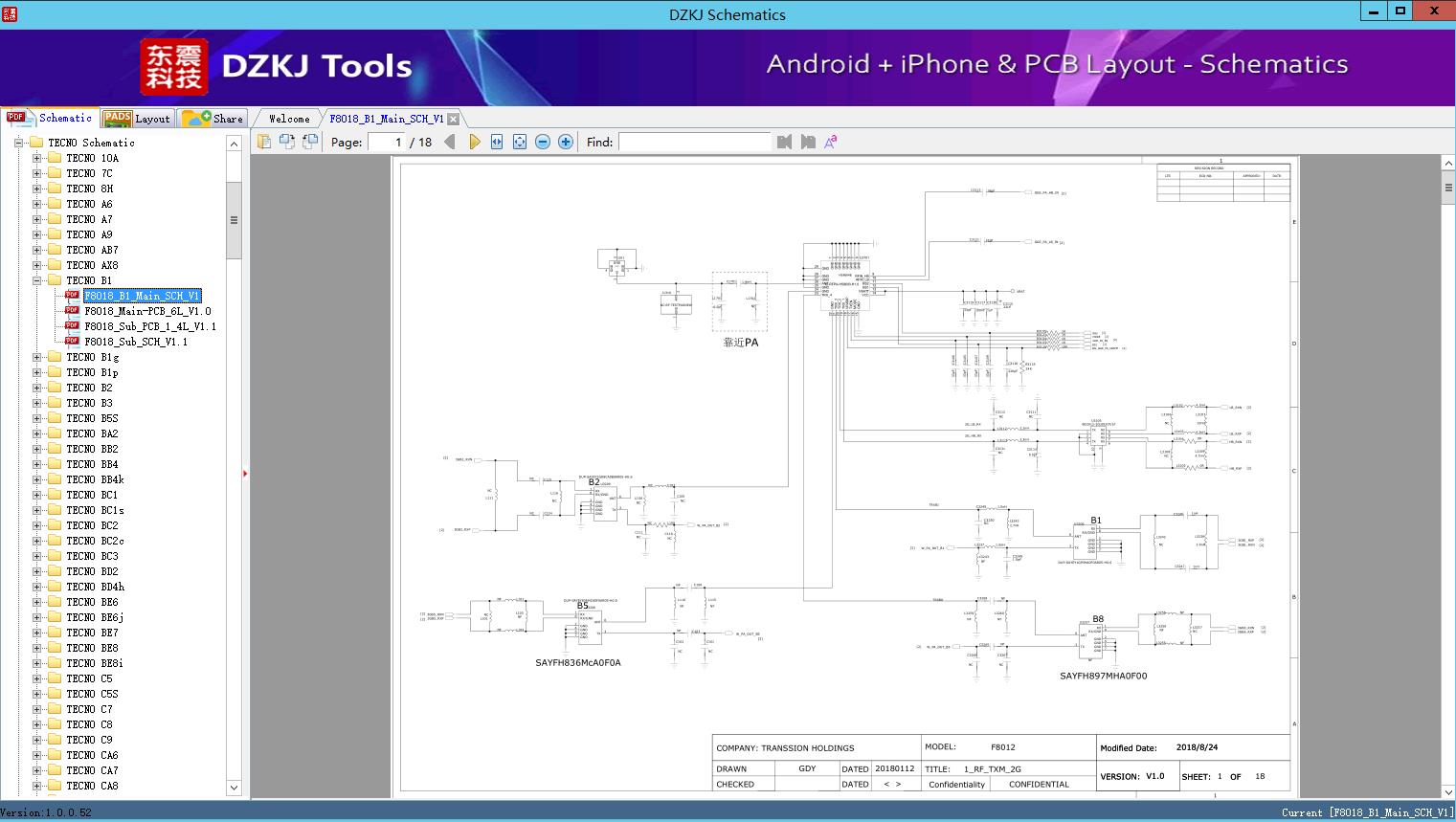Viewport: 1456px width, 822px height.
Task: Collapse the TECNO Schematic root node
Action: 18,143
